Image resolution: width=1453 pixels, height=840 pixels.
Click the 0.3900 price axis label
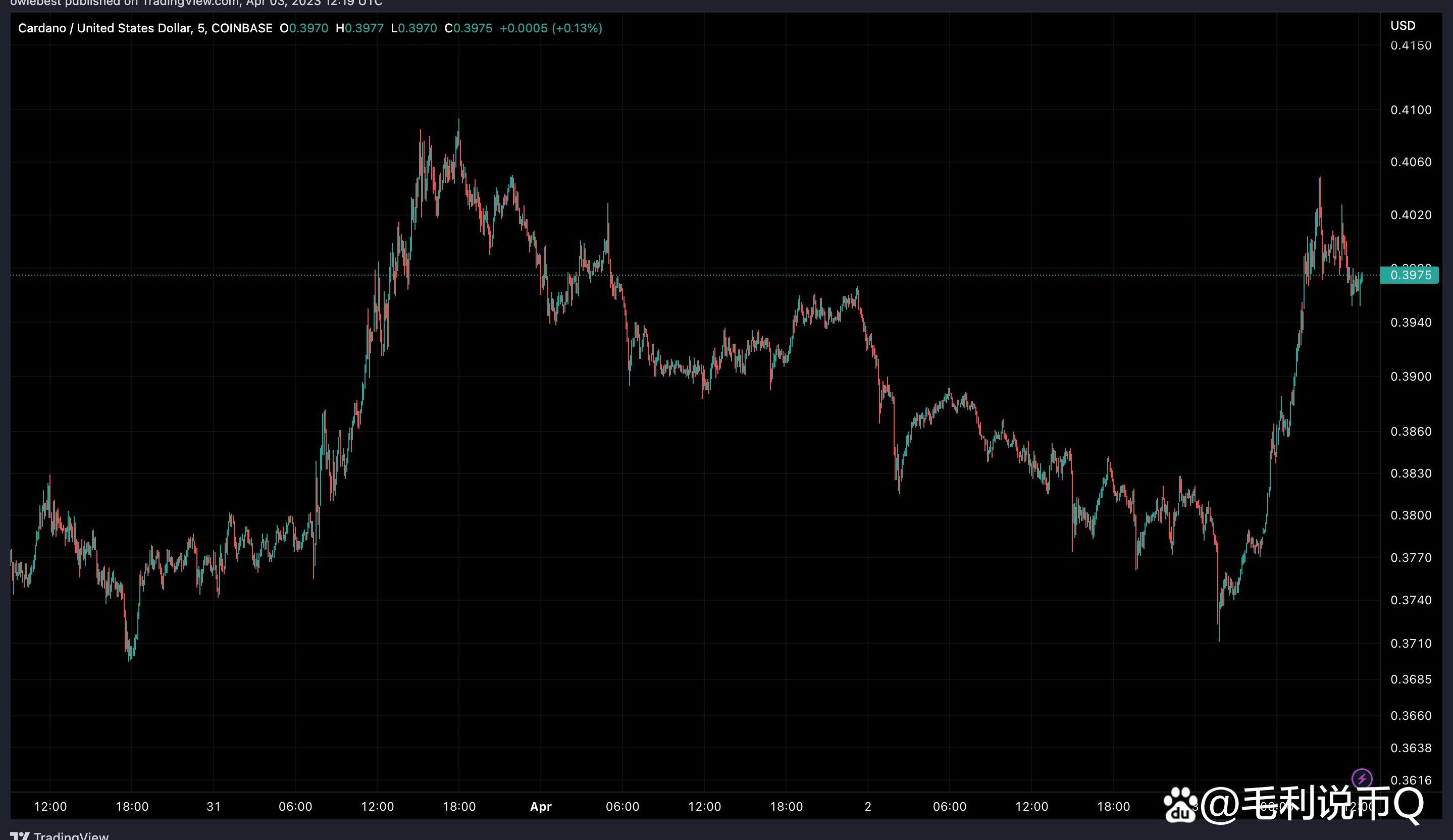click(1411, 377)
